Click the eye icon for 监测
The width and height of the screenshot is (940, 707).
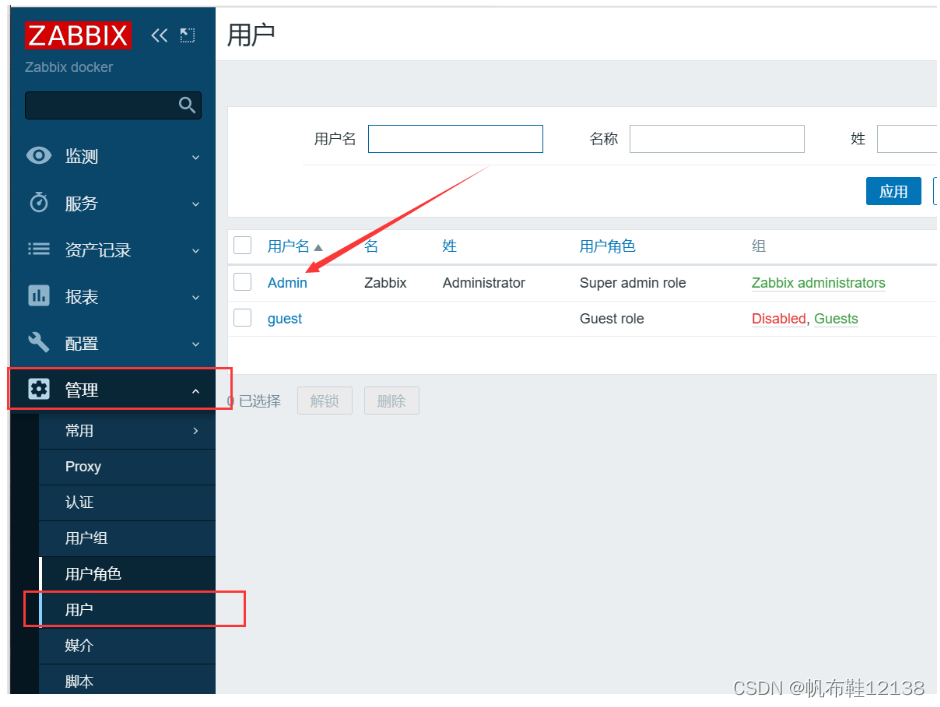tap(39, 156)
